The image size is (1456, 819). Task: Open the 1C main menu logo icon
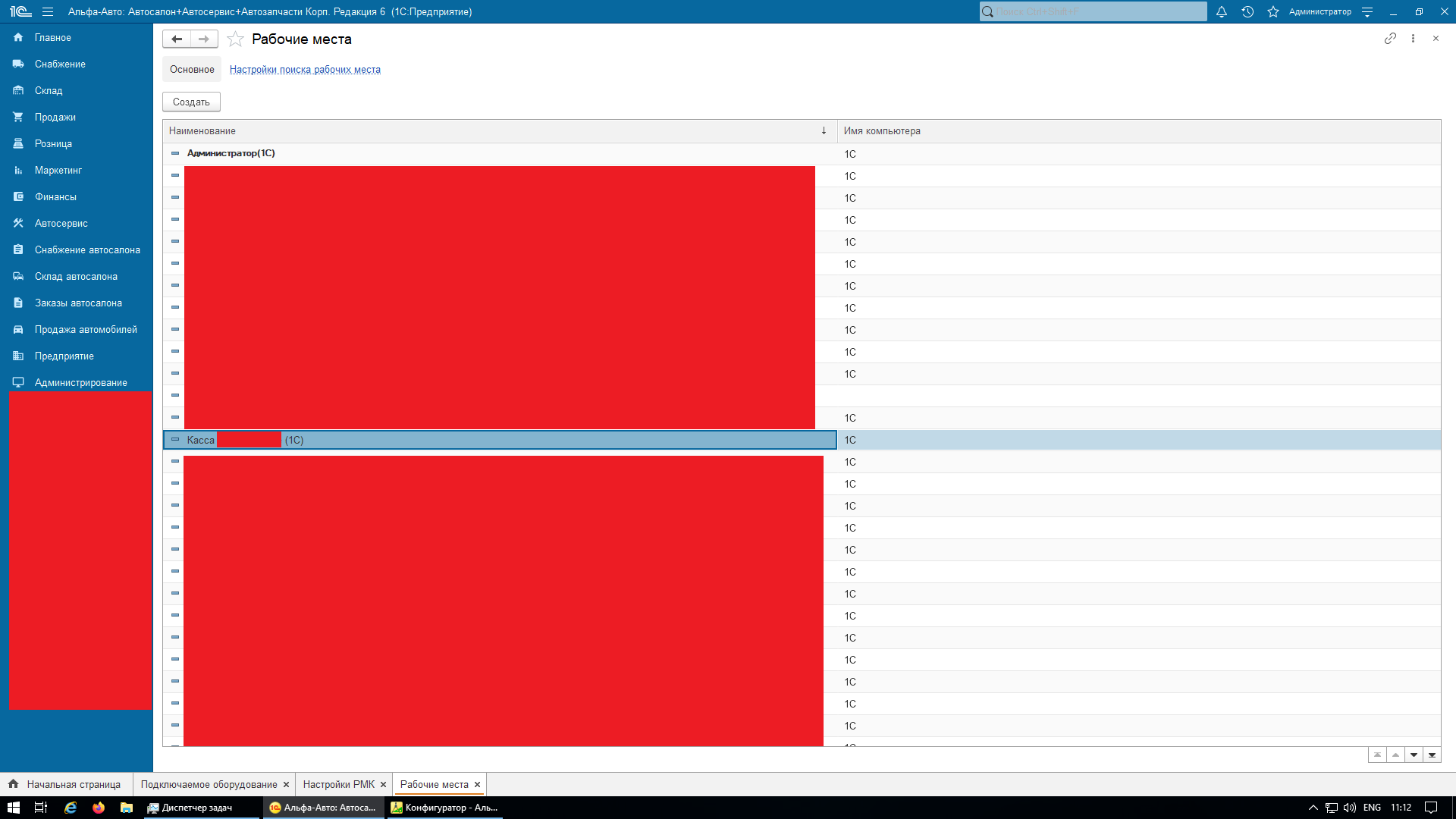(20, 11)
